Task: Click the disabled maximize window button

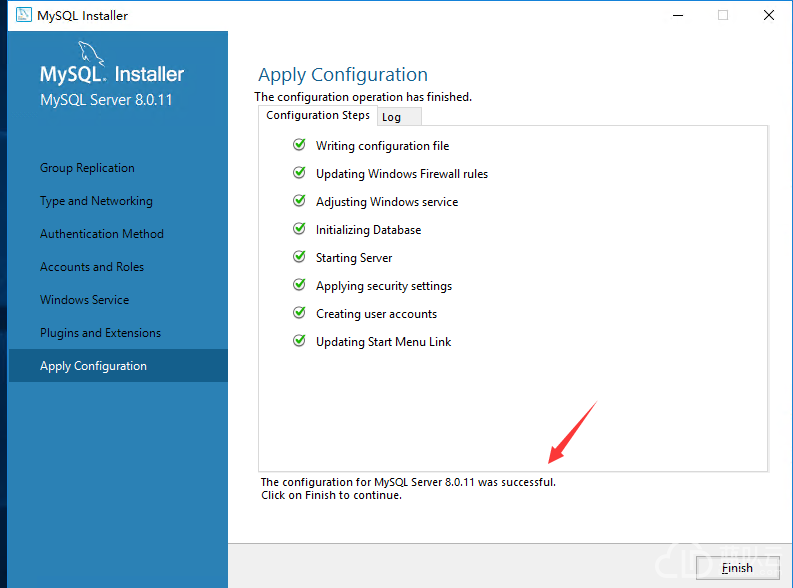Action: pos(723,15)
